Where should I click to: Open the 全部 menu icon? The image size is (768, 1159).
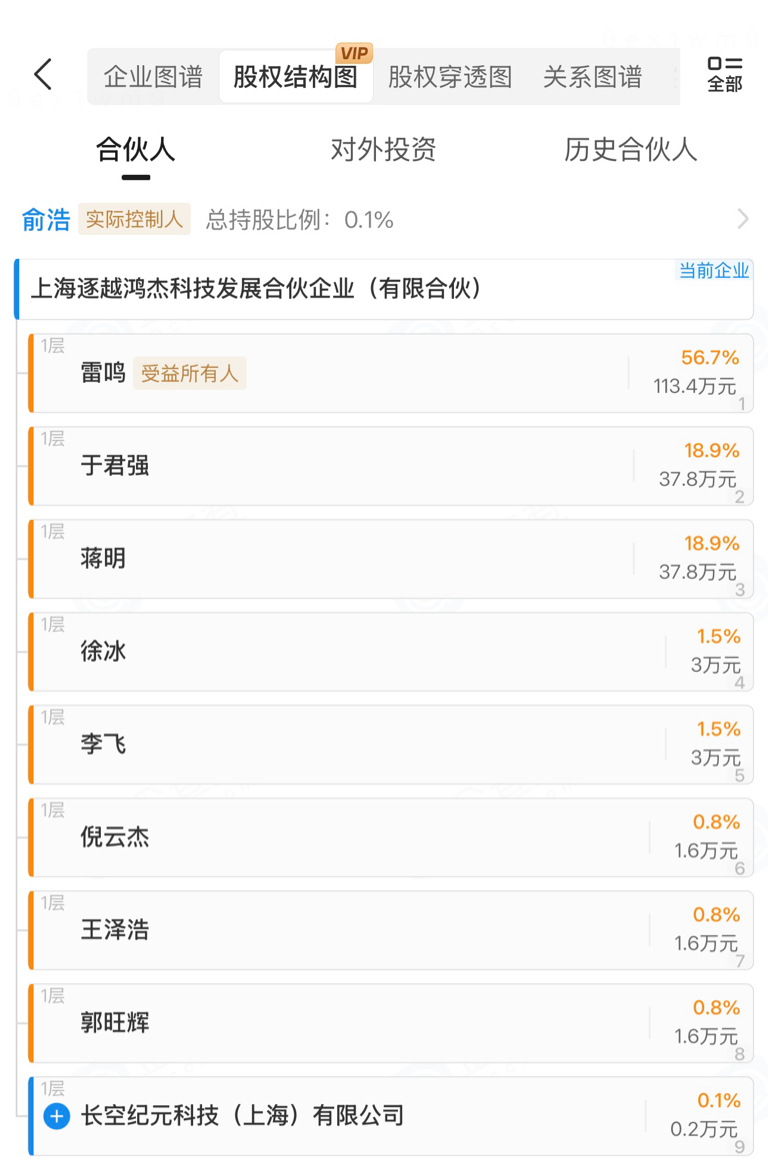click(724, 75)
